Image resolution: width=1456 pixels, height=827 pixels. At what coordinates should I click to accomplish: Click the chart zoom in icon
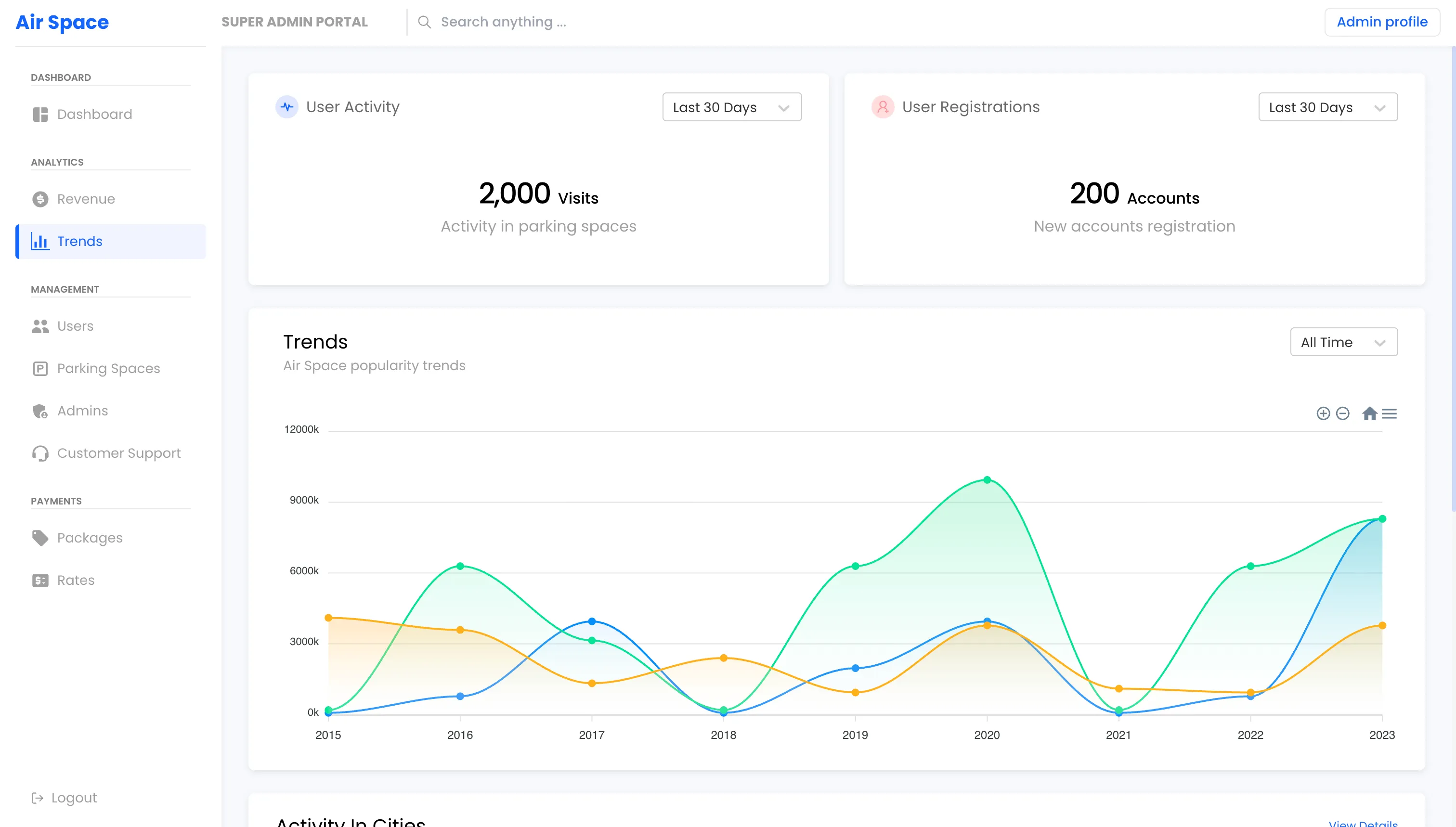pyautogui.click(x=1323, y=413)
